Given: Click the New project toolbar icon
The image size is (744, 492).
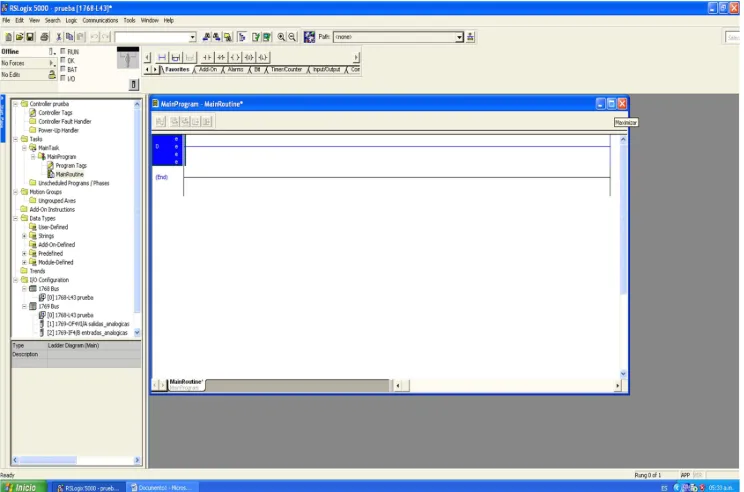Looking at the screenshot, I should 9,37.
